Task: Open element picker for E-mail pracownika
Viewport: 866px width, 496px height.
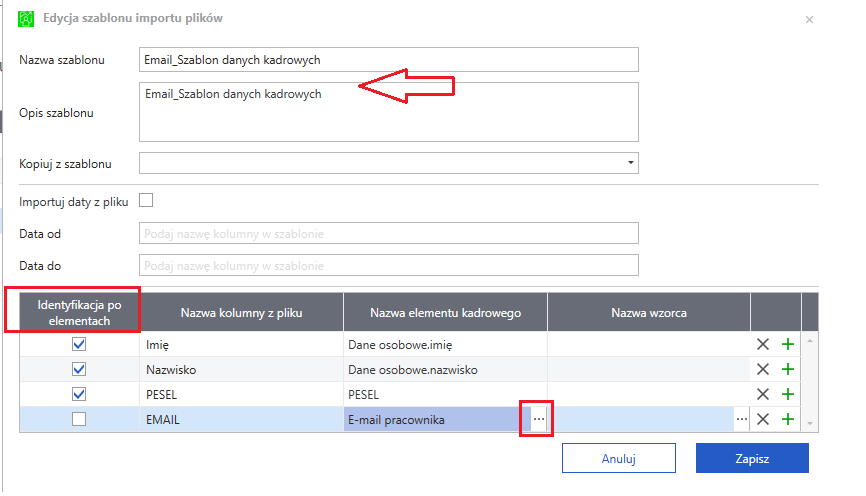Action: tap(538, 419)
